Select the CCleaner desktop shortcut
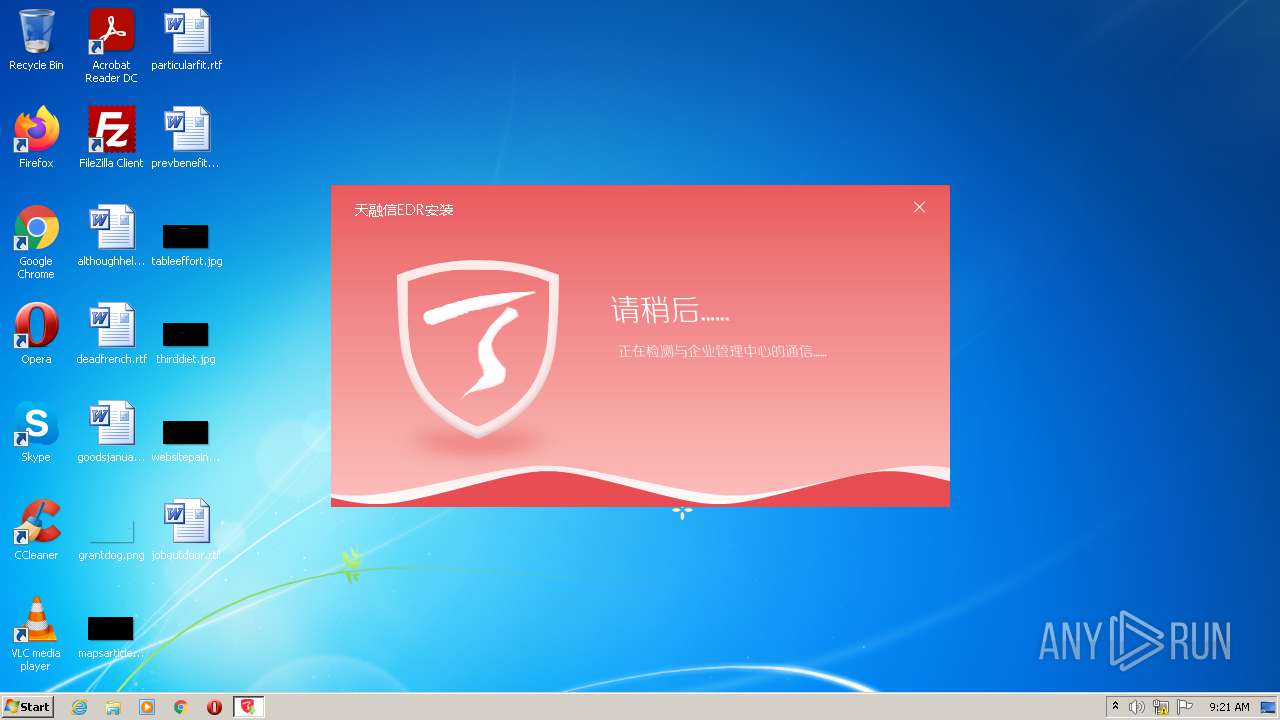Viewport: 1280px width, 720px height. tap(36, 530)
